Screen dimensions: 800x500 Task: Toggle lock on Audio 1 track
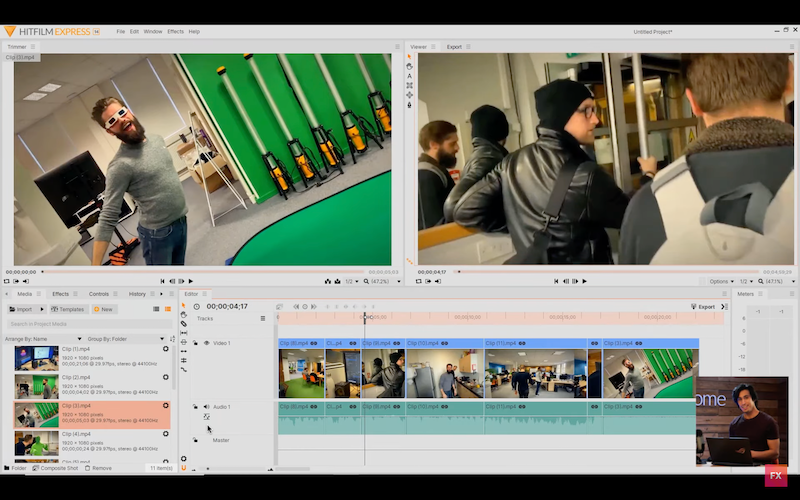pyautogui.click(x=195, y=407)
